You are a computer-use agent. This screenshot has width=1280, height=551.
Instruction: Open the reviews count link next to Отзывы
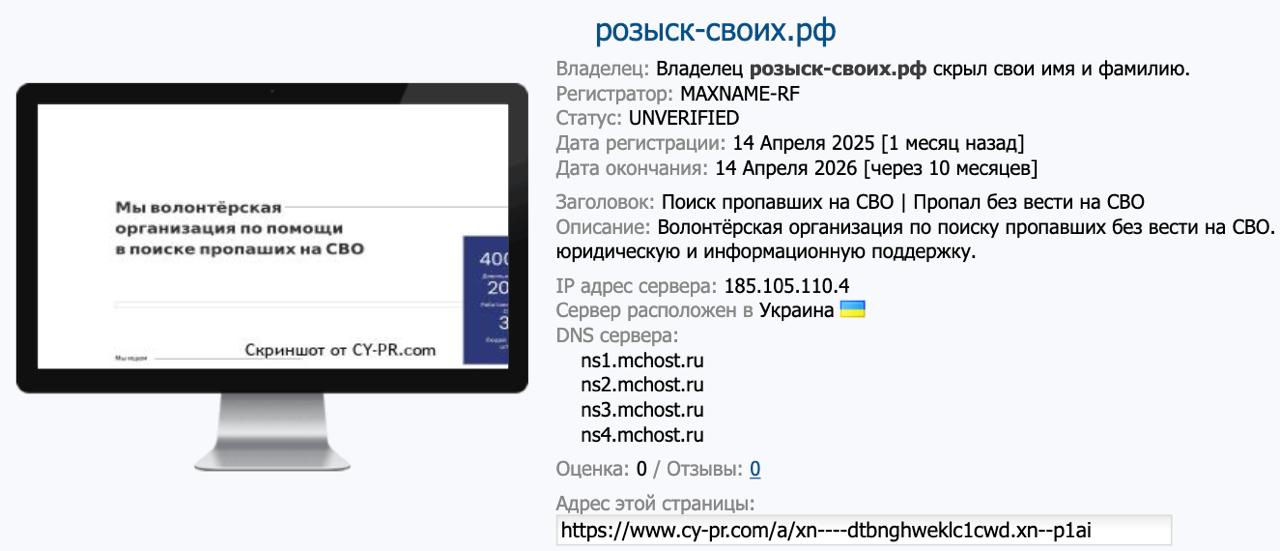click(755, 468)
